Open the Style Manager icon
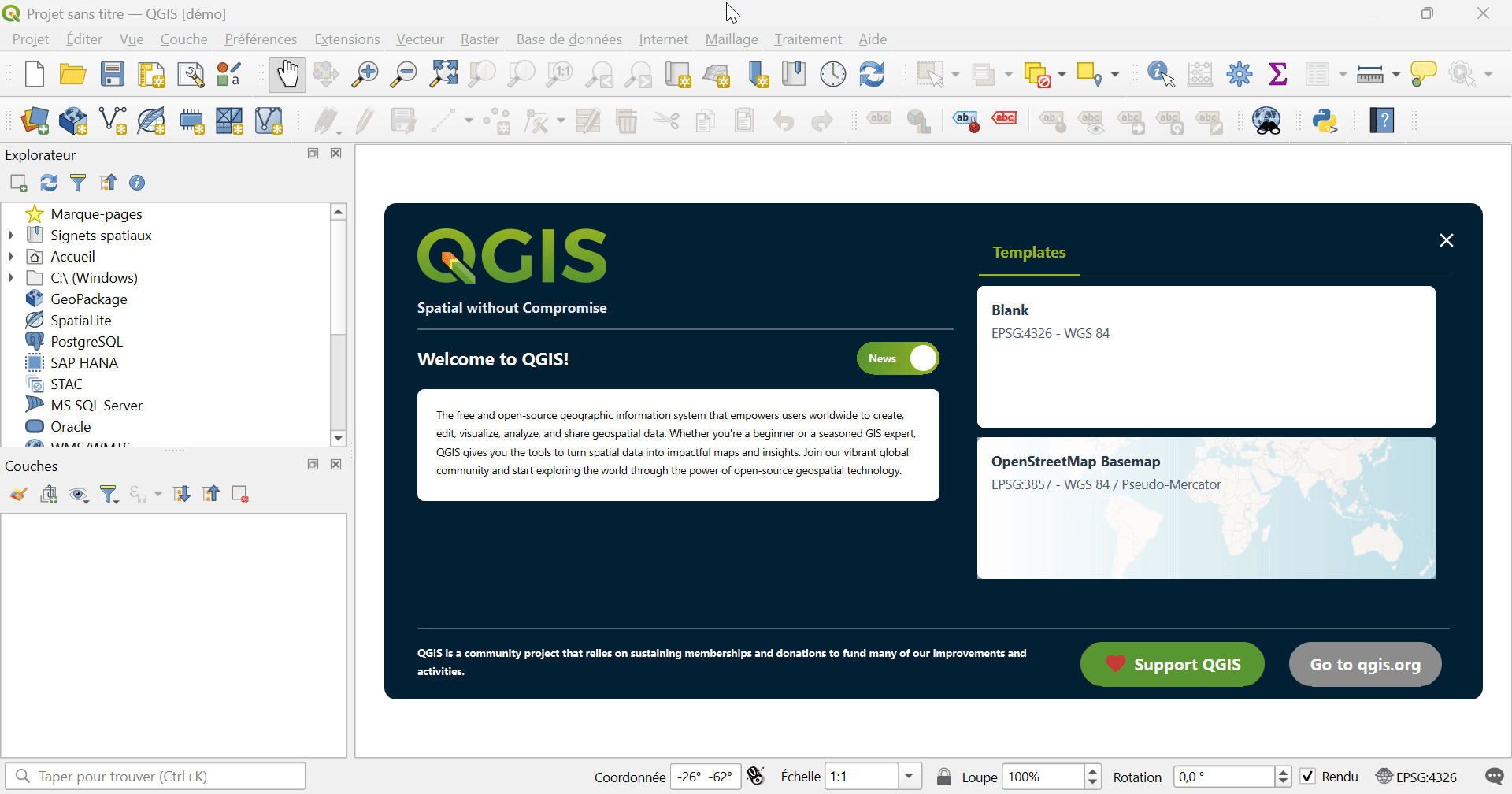 coord(229,74)
